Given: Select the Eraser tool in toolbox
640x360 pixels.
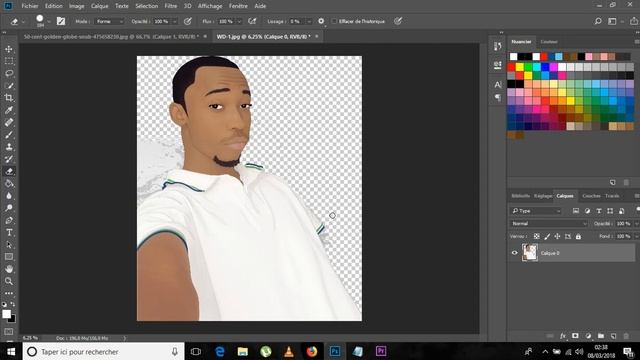Looking at the screenshot, I should 9,171.
